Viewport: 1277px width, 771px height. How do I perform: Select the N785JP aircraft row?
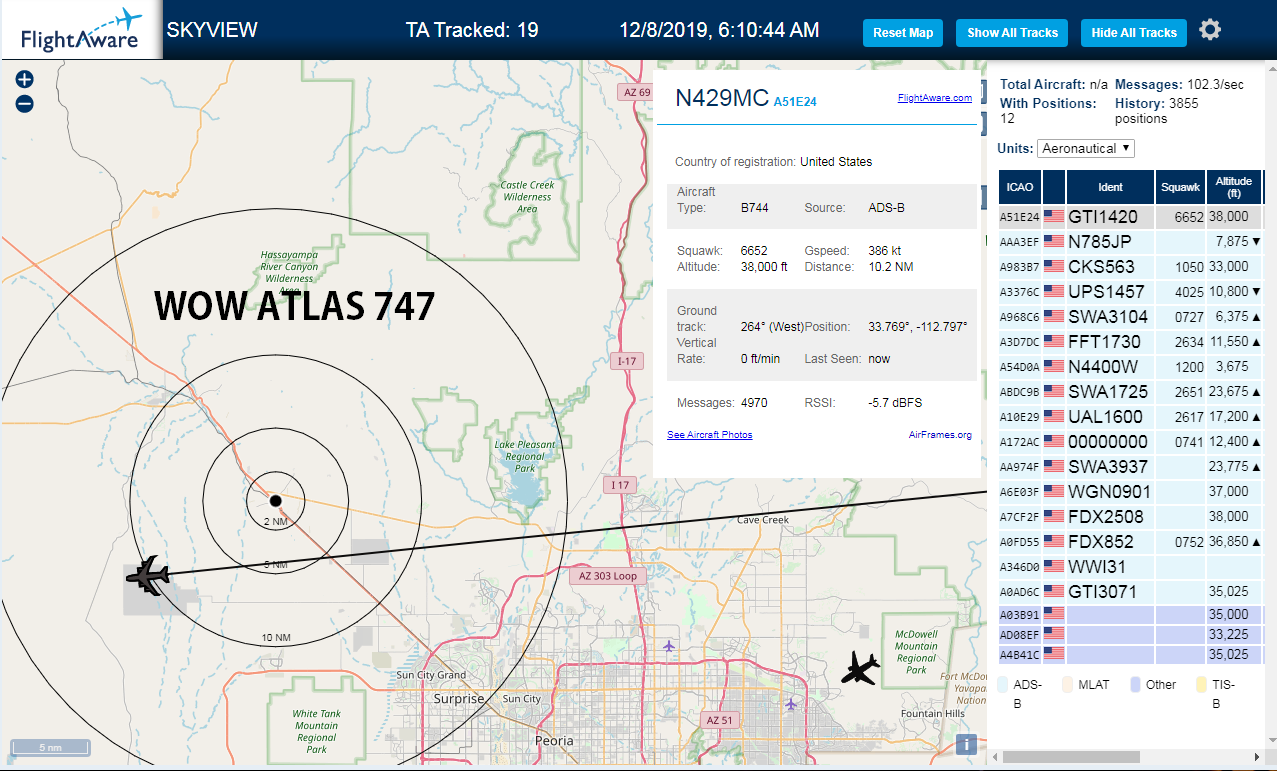(1131, 241)
